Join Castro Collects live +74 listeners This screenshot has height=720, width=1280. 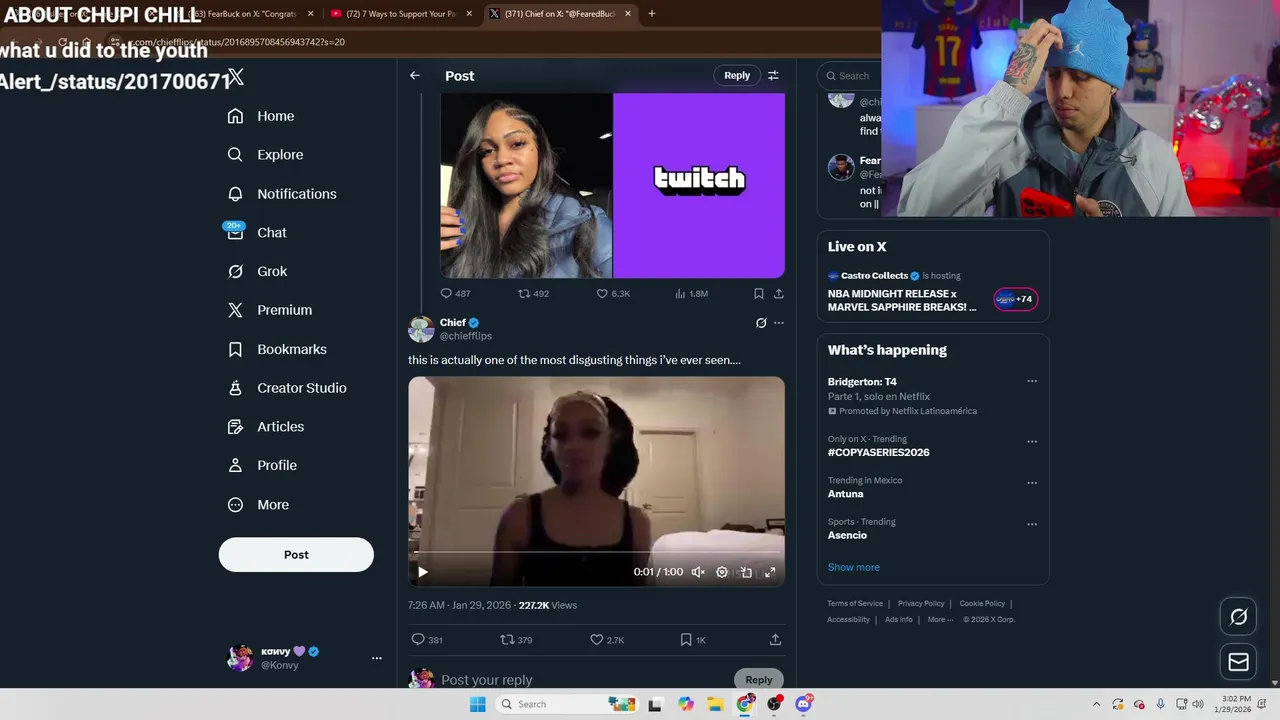[1015, 299]
